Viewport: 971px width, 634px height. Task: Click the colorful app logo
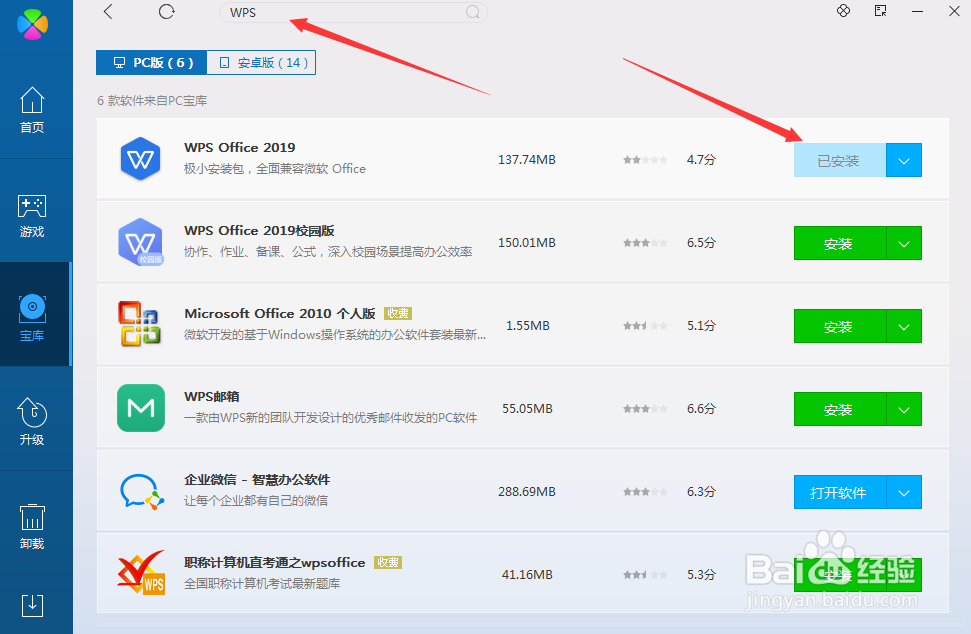pyautogui.click(x=32, y=25)
